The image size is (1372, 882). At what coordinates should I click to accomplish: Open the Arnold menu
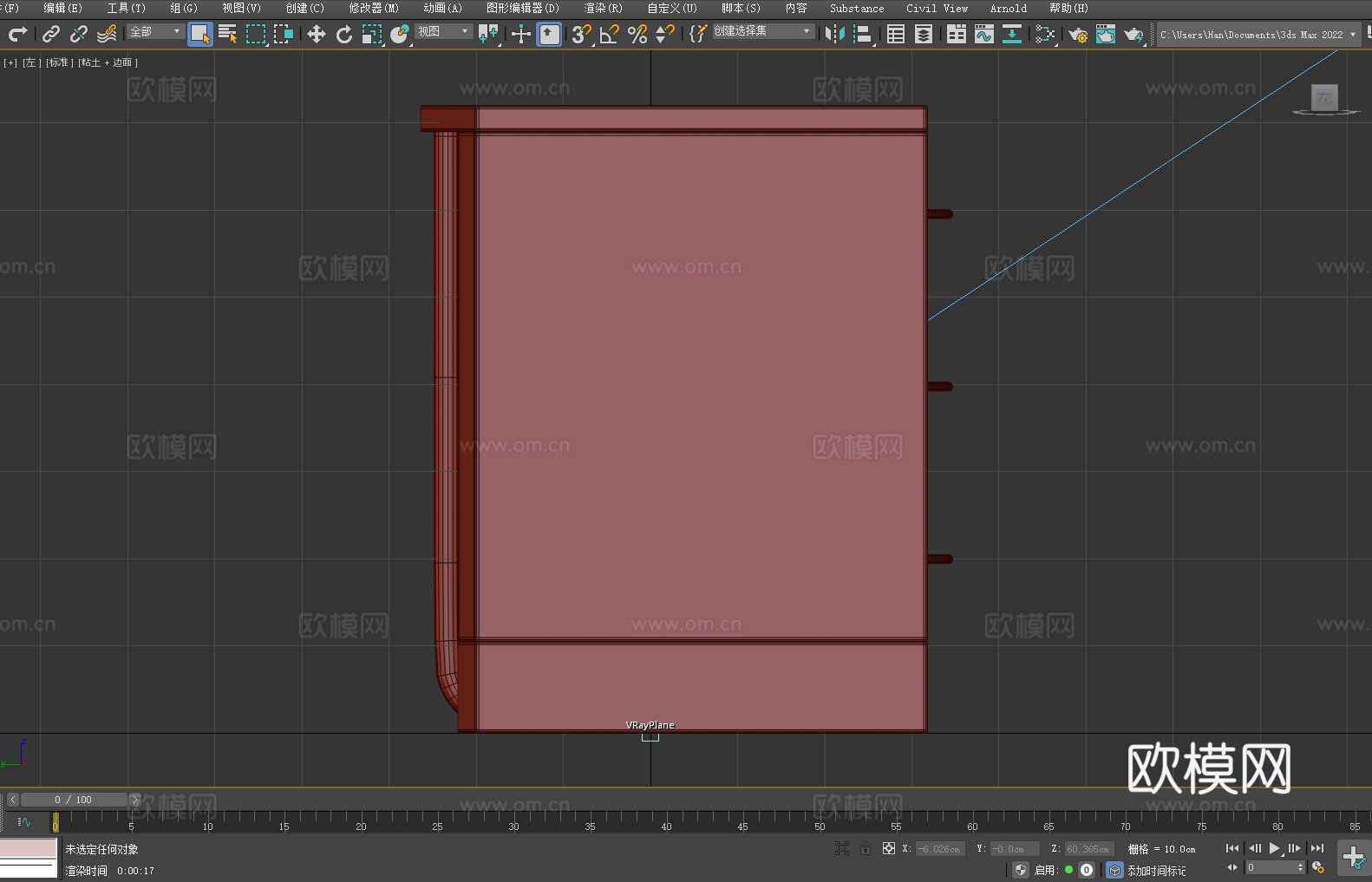pyautogui.click(x=1009, y=8)
